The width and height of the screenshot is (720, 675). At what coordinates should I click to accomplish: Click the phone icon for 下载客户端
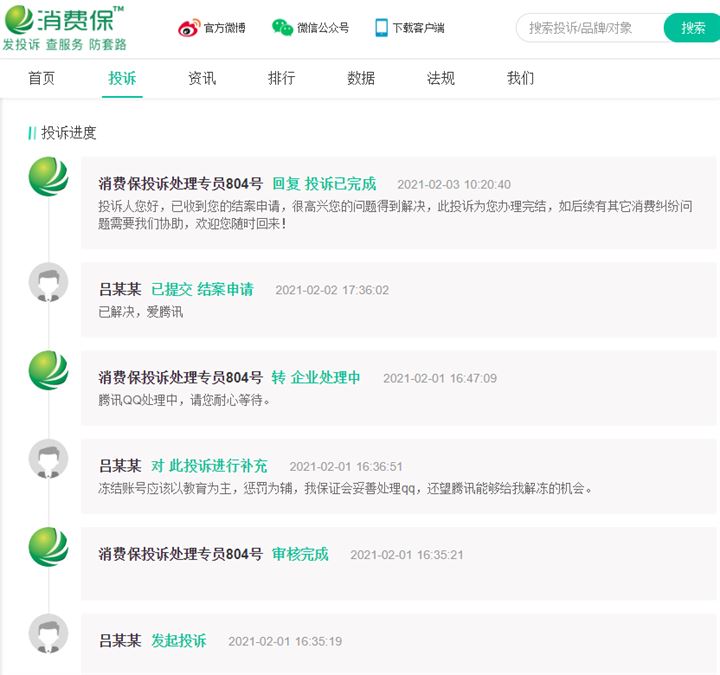[x=381, y=28]
